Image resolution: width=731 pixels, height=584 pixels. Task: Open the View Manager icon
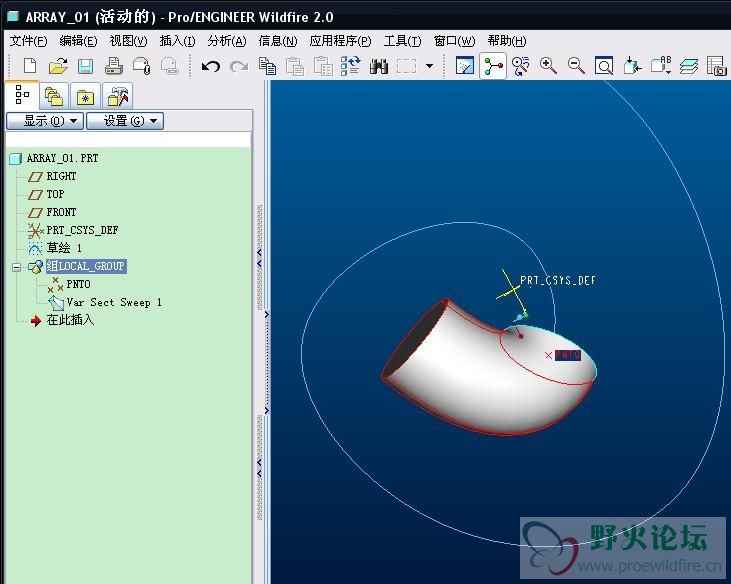(x=717, y=66)
